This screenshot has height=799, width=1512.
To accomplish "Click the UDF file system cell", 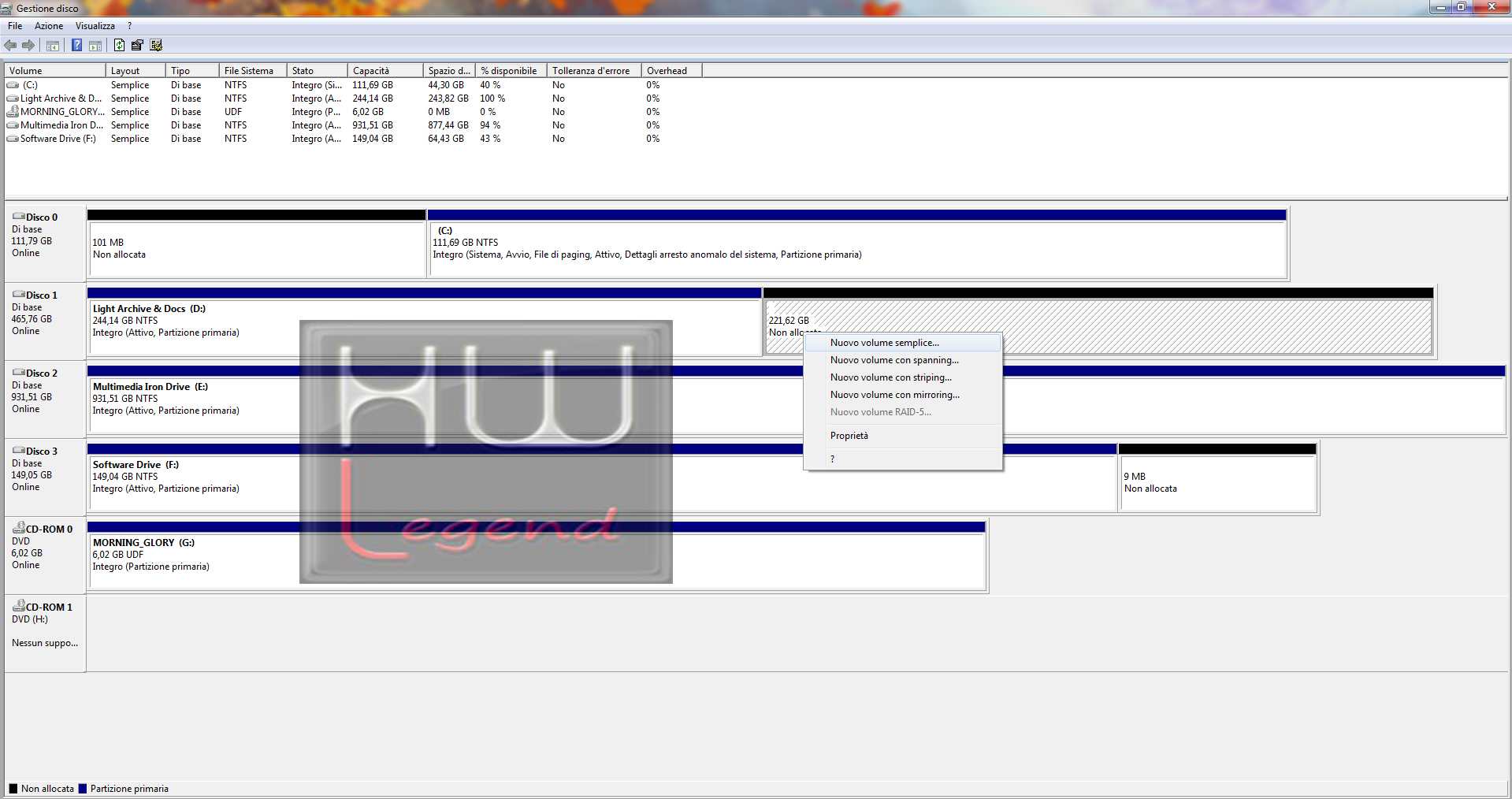I will coord(233,112).
